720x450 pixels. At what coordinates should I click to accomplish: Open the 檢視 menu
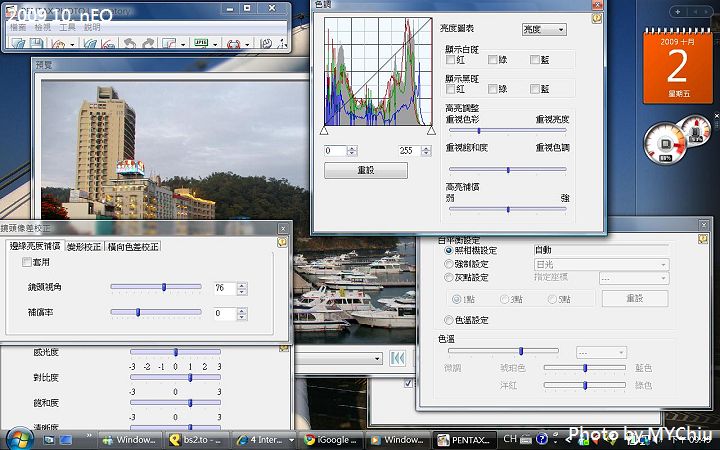coord(43,27)
